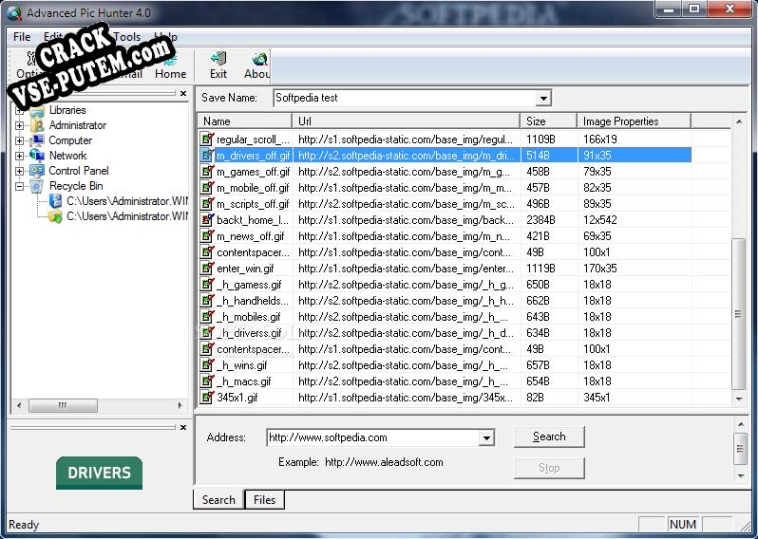Viewport: 758px width, 539px height.
Task: Toggle m_scripts_off.gif checkbox
Action: [207, 204]
